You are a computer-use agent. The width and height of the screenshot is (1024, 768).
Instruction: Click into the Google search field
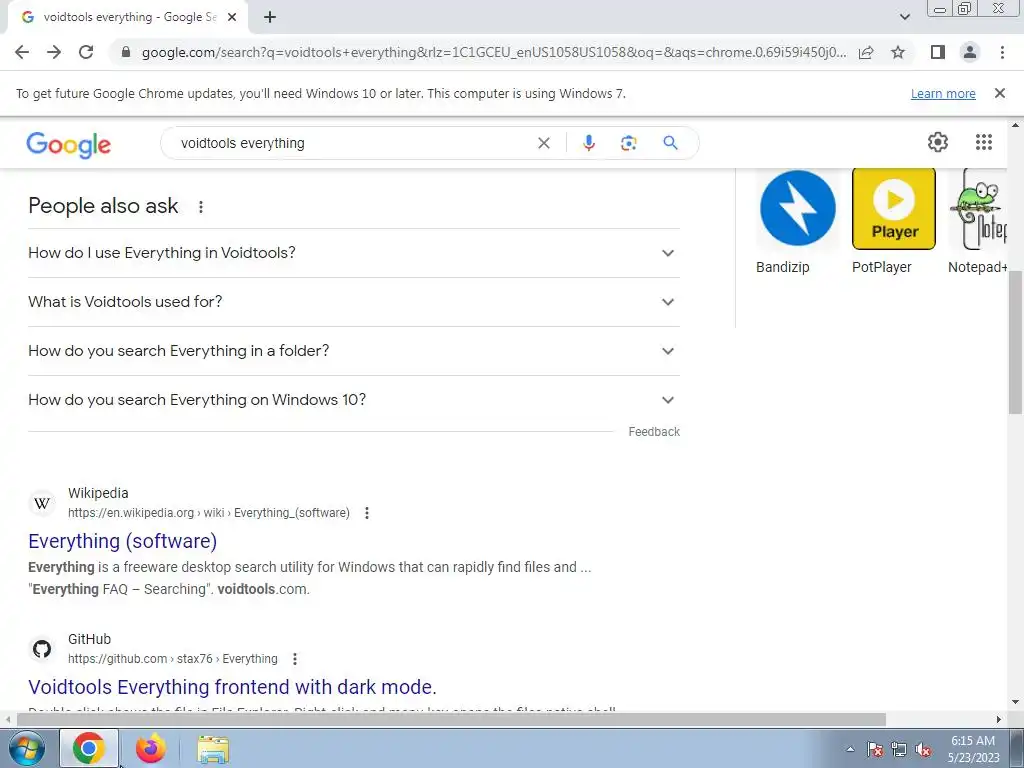click(353, 143)
